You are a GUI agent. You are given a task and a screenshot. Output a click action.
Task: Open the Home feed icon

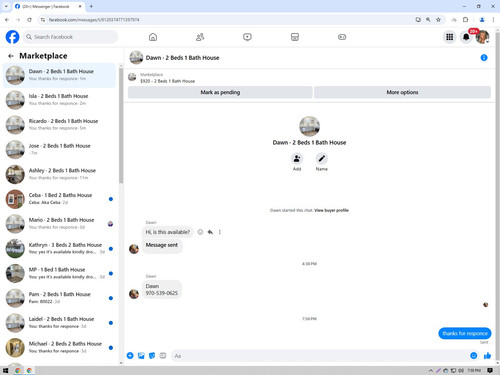pos(153,37)
